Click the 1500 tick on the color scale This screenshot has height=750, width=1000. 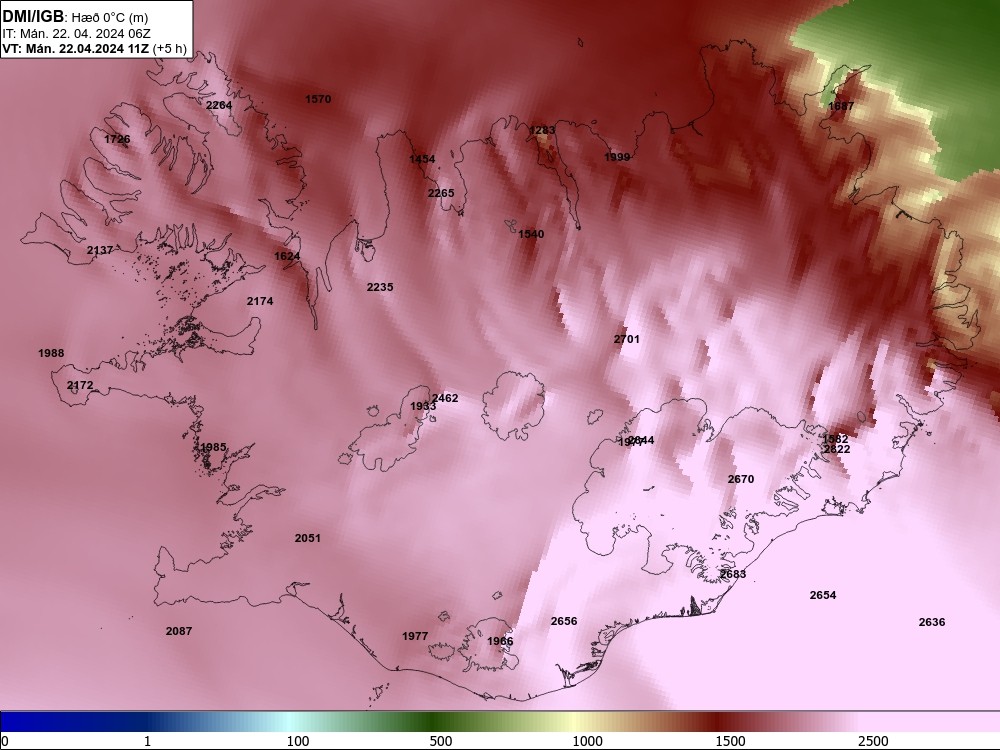[730, 741]
